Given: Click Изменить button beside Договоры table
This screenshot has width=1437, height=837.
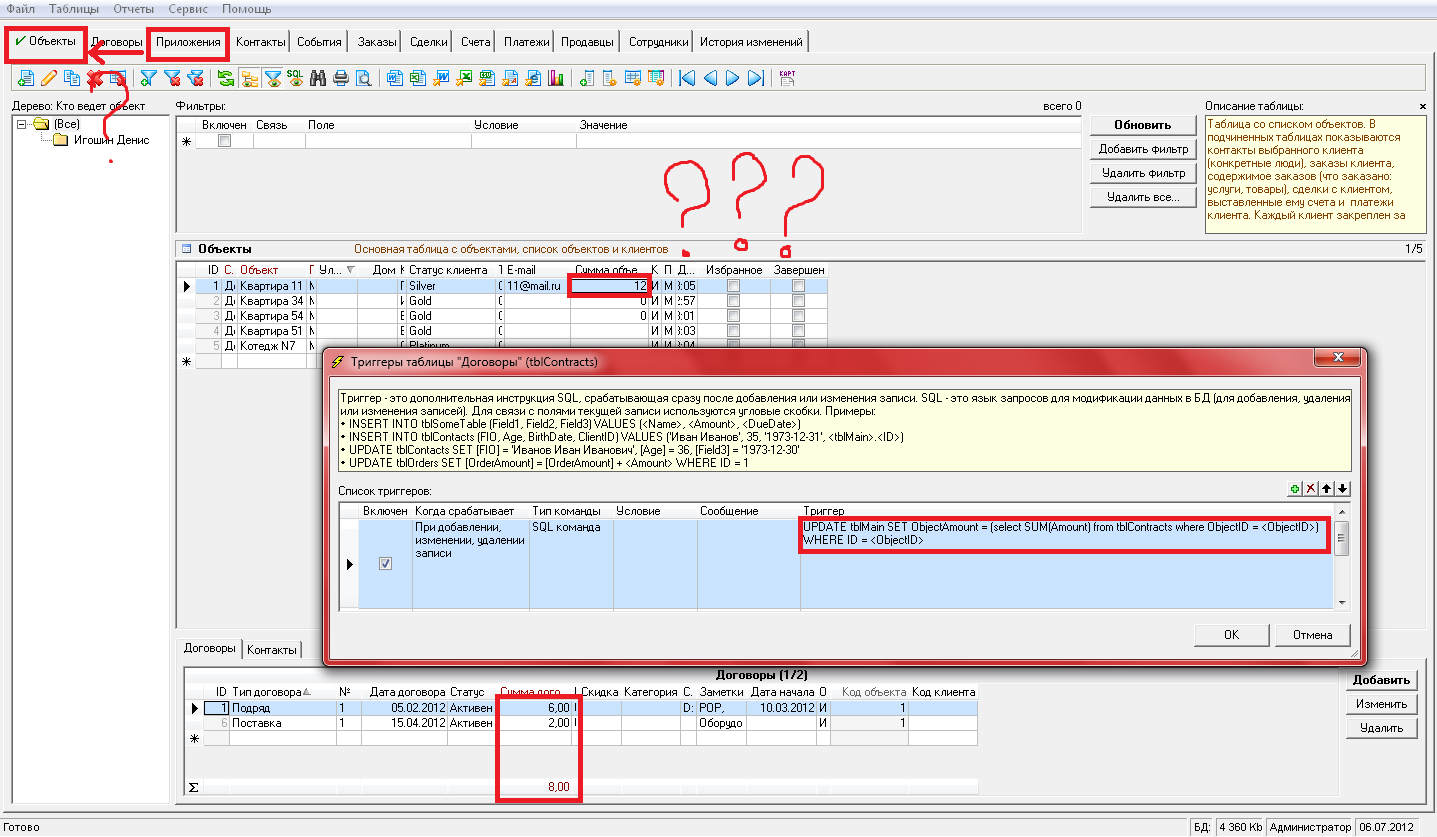Looking at the screenshot, I should coord(1381,704).
